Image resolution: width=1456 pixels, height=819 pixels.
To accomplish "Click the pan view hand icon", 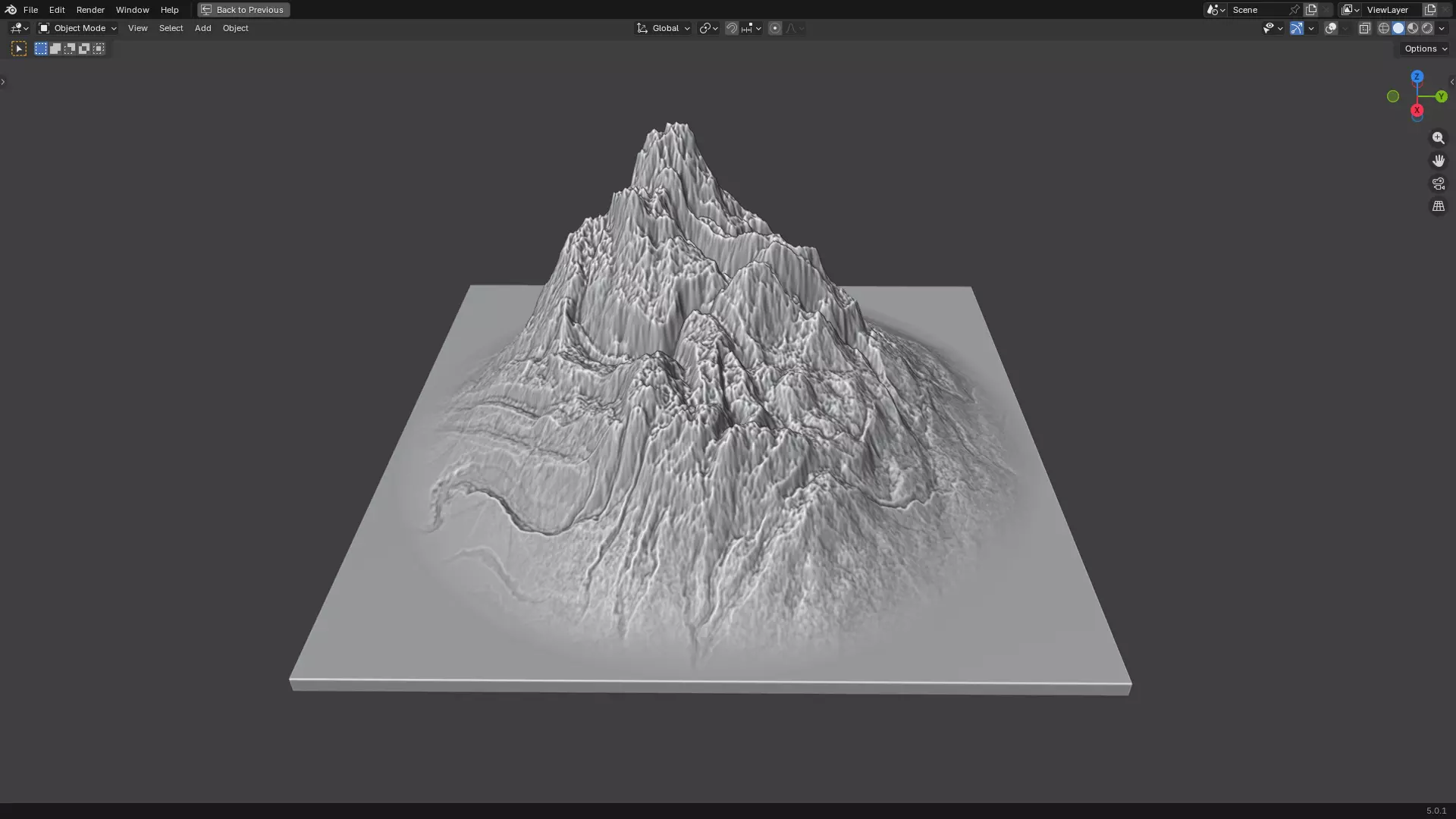I will [x=1439, y=161].
